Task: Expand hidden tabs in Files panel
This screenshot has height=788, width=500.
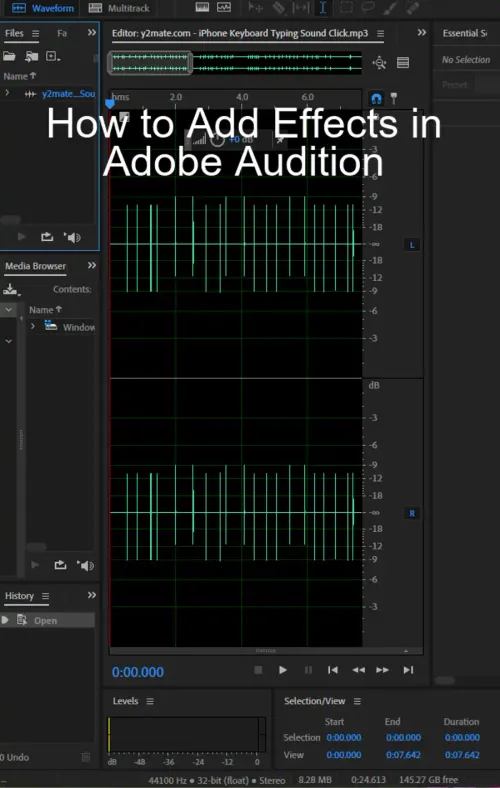Action: 91,33
